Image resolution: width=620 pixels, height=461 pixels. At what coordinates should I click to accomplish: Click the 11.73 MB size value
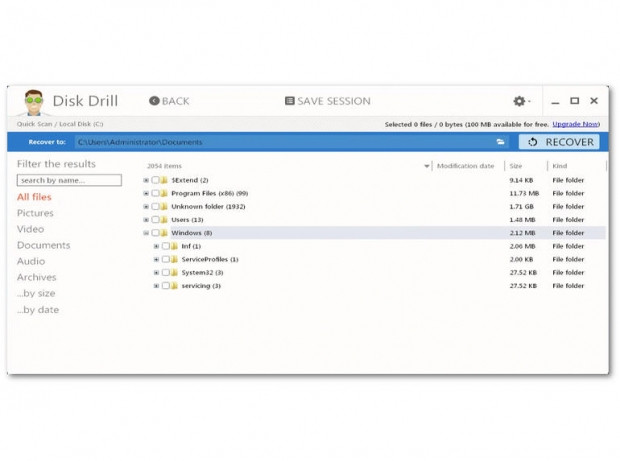(x=524, y=193)
